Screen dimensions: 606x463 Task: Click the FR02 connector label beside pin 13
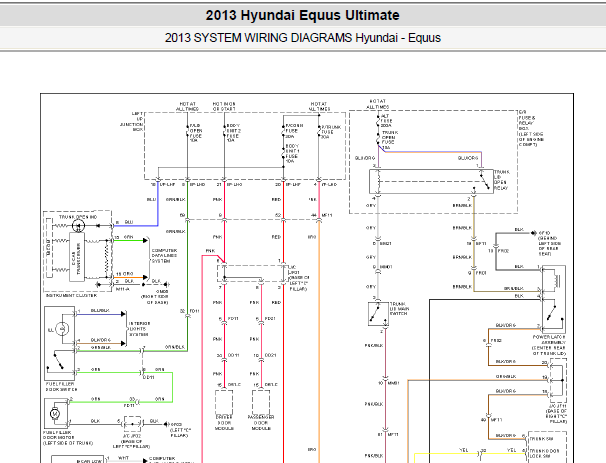(503, 251)
